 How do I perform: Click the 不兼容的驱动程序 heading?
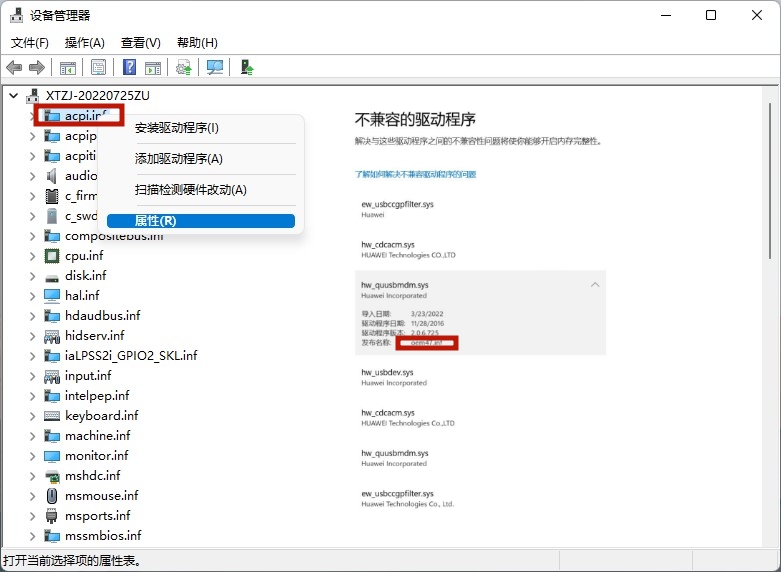pos(415,120)
